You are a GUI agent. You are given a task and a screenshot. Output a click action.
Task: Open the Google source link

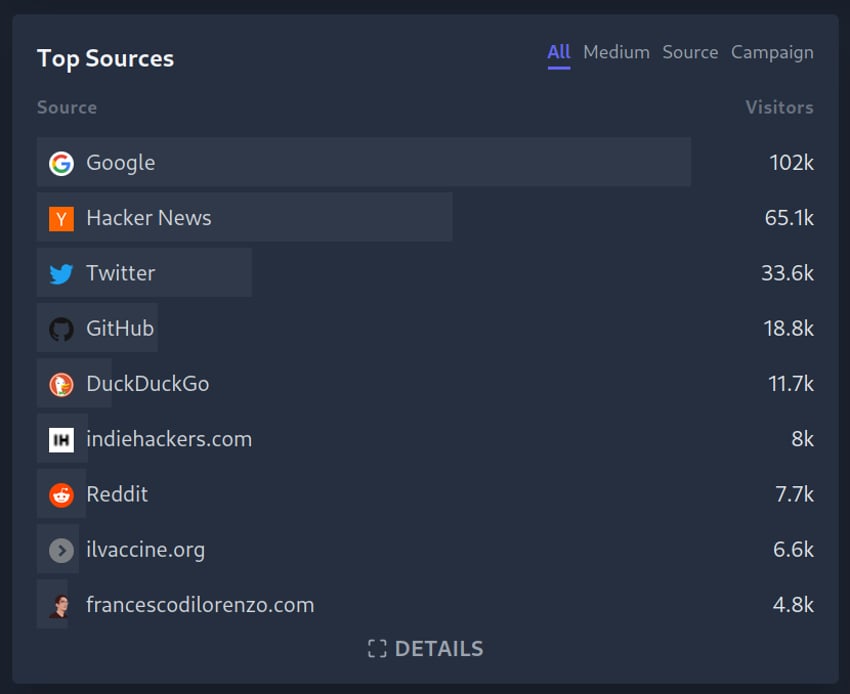(121, 163)
